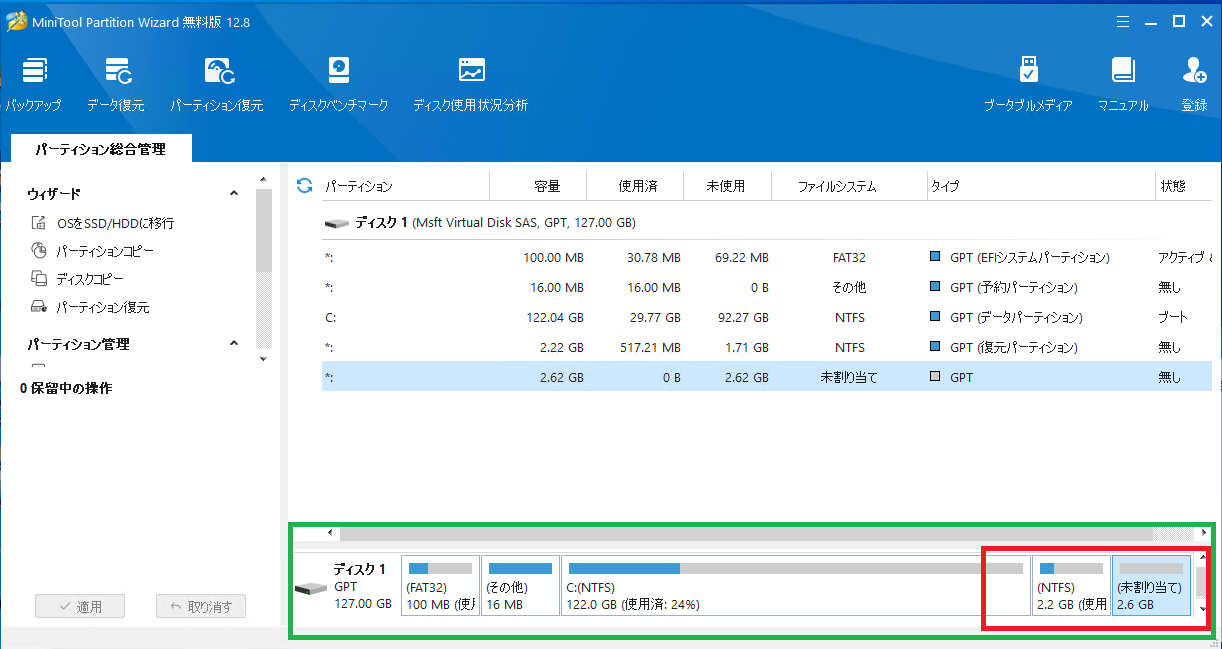Screen dimensions: 1222x649
Task: Collapse the ウィザード section
Action: tap(234, 193)
